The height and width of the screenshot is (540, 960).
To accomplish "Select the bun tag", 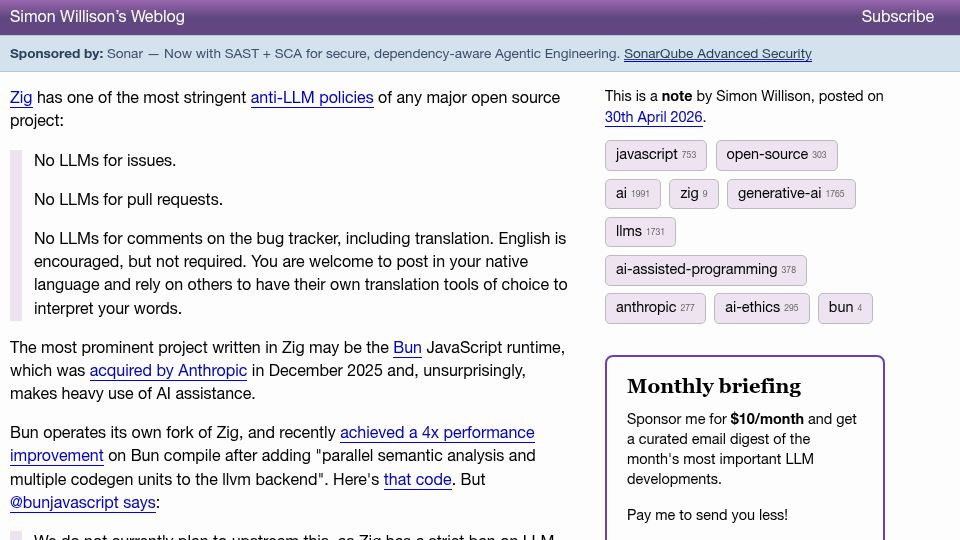I will point(845,308).
